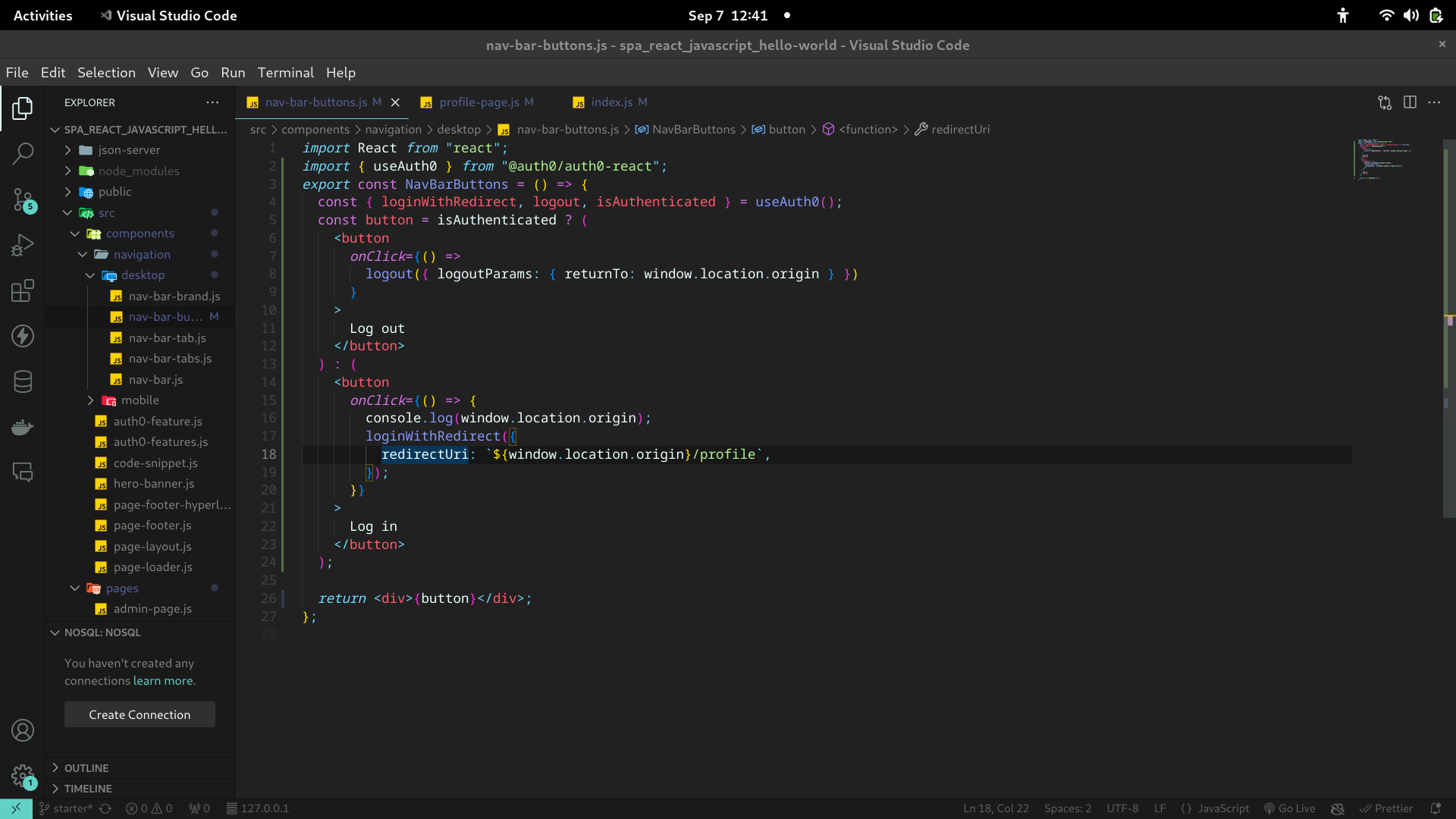1456x819 pixels.
Task: Click the Create Connection button
Action: click(x=140, y=714)
